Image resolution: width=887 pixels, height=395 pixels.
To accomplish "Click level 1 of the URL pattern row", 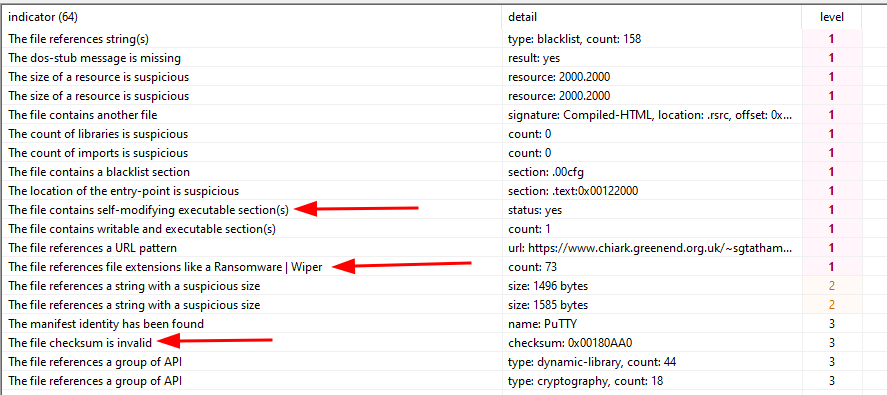I will pos(832,248).
